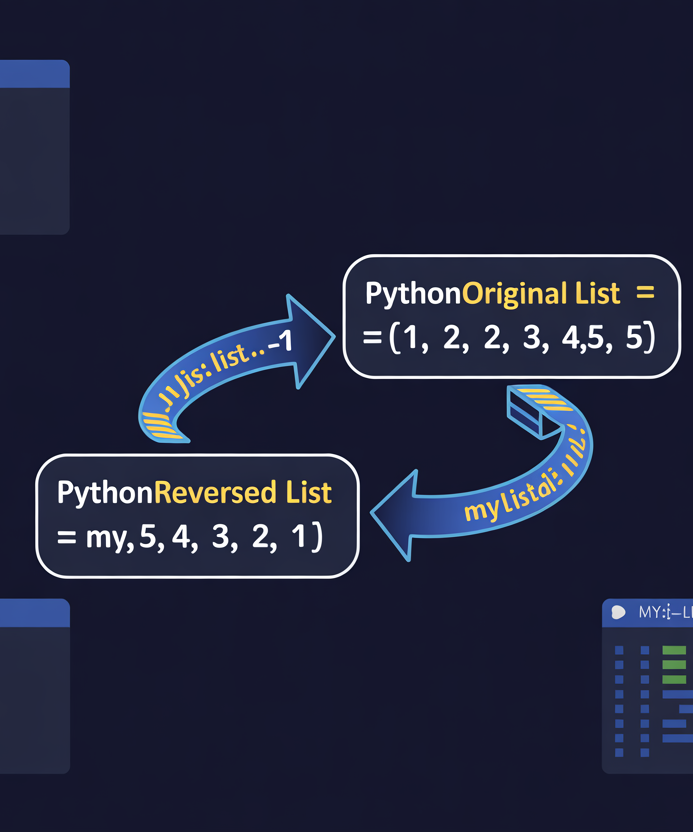Click the top-left blue square in MY panel

pyautogui.click(x=619, y=650)
